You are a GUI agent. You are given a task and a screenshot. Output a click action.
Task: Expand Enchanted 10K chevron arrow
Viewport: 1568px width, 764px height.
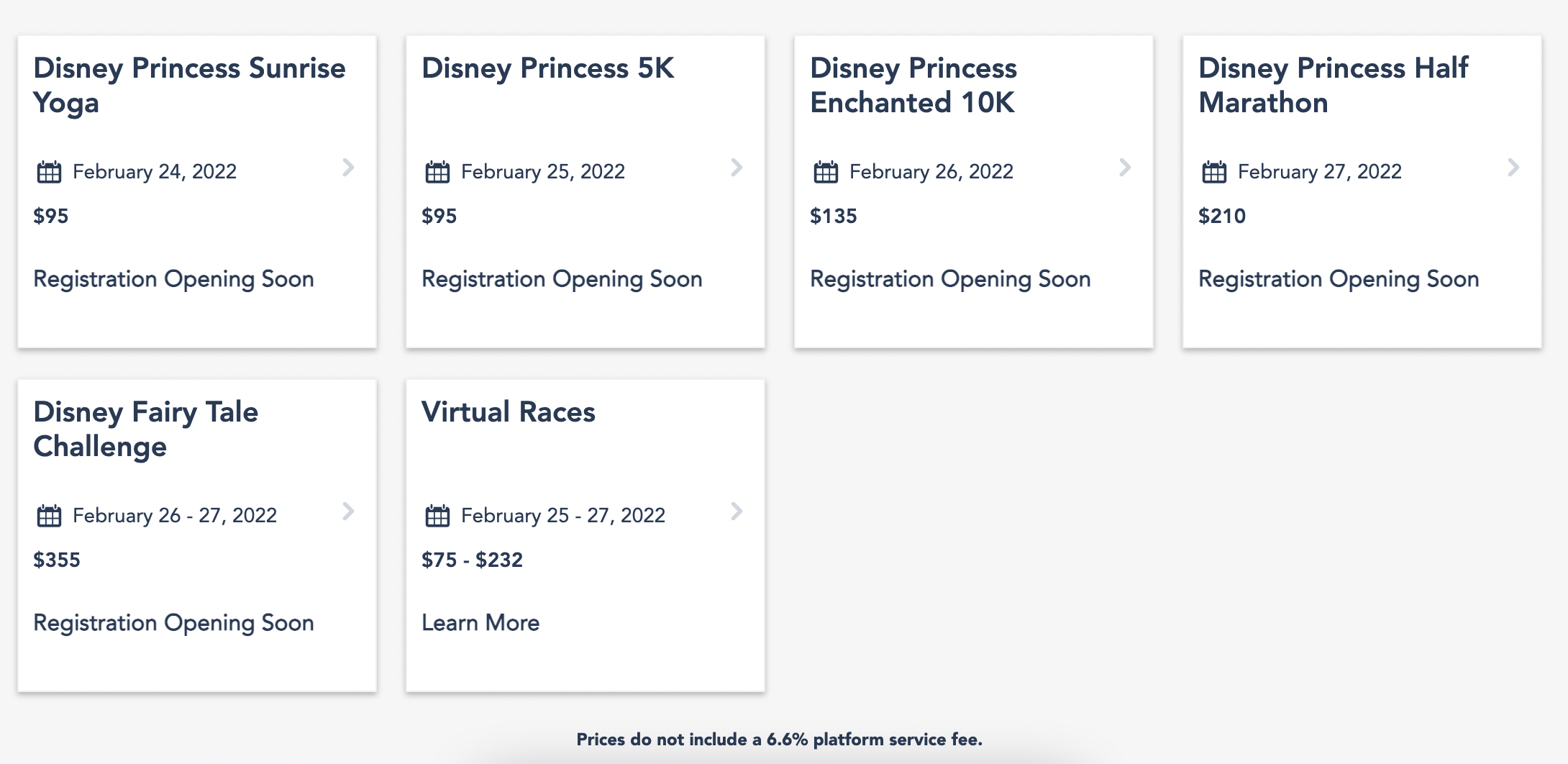point(1126,168)
